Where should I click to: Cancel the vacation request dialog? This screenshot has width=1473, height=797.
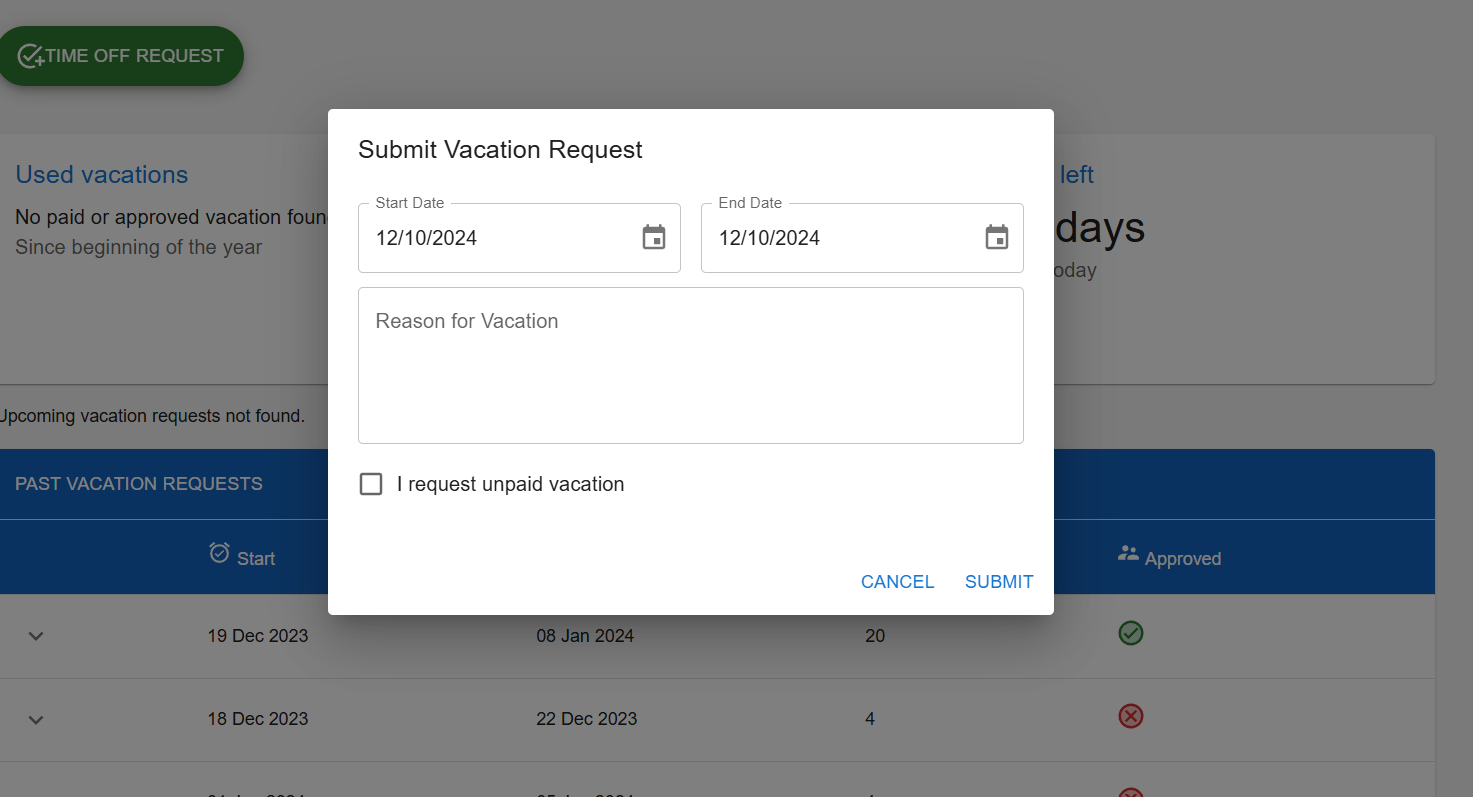coord(897,582)
